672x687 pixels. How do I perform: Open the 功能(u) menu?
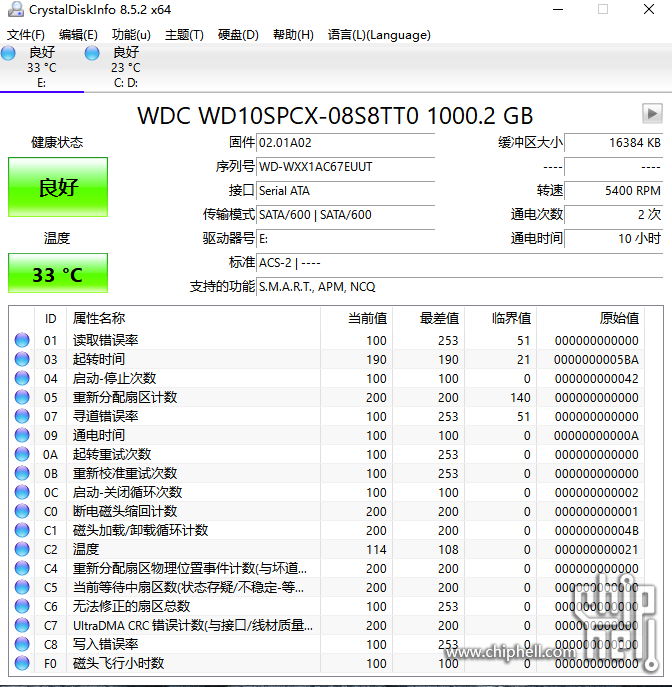[131, 35]
